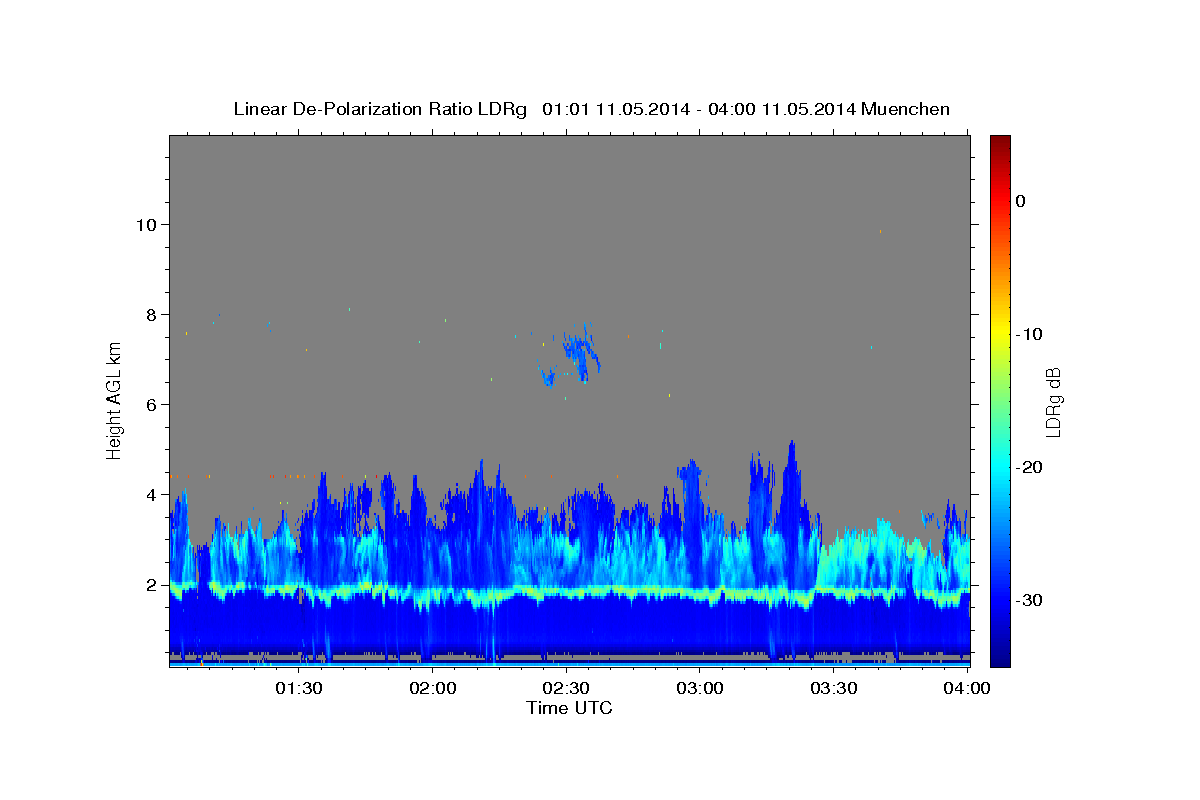
Task: Click the yellow-green melting layer band at 2 km
Action: pyautogui.click(x=569, y=592)
